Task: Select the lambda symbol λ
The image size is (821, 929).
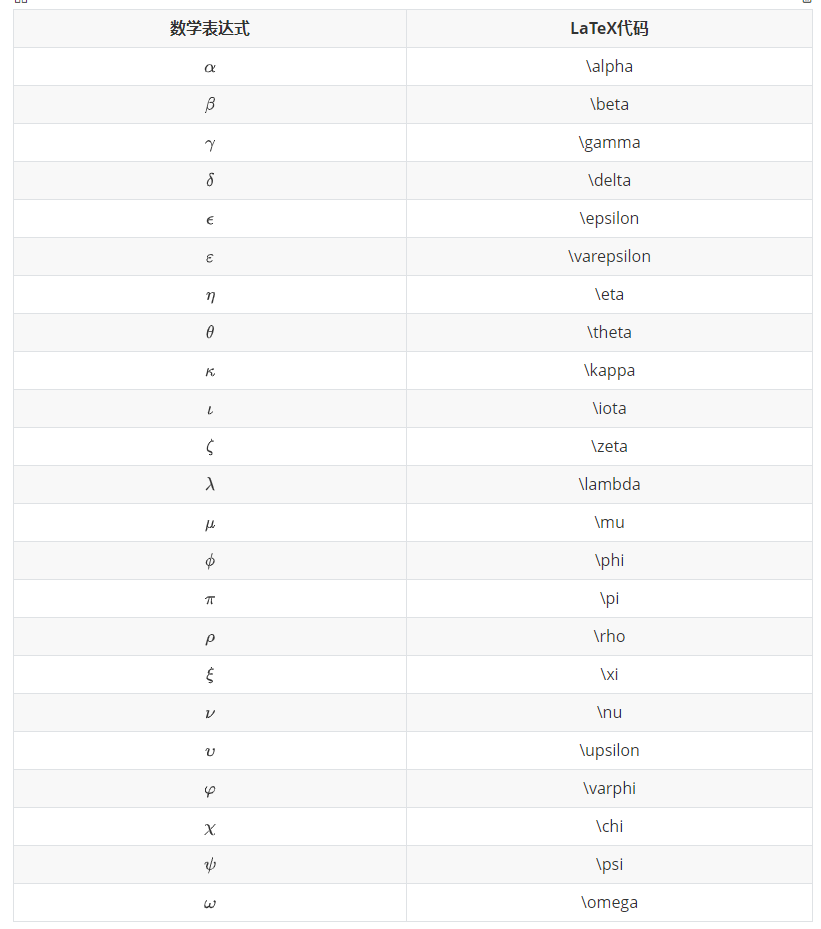Action: (x=210, y=485)
